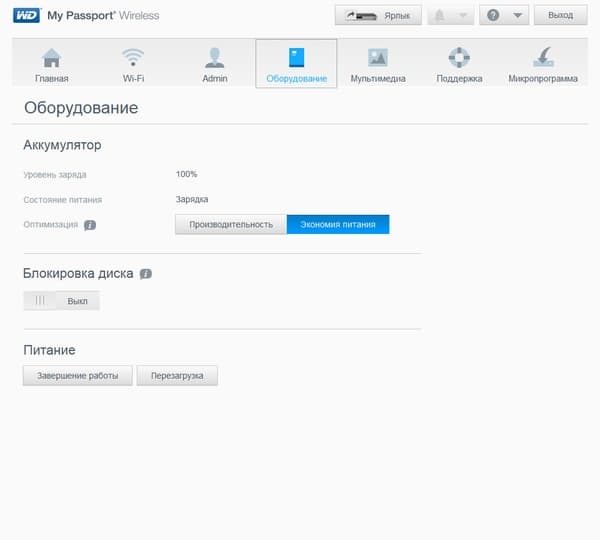Viewport: 600px width, 540px height.
Task: Select Производительность optimization mode
Action: [x=231, y=225]
